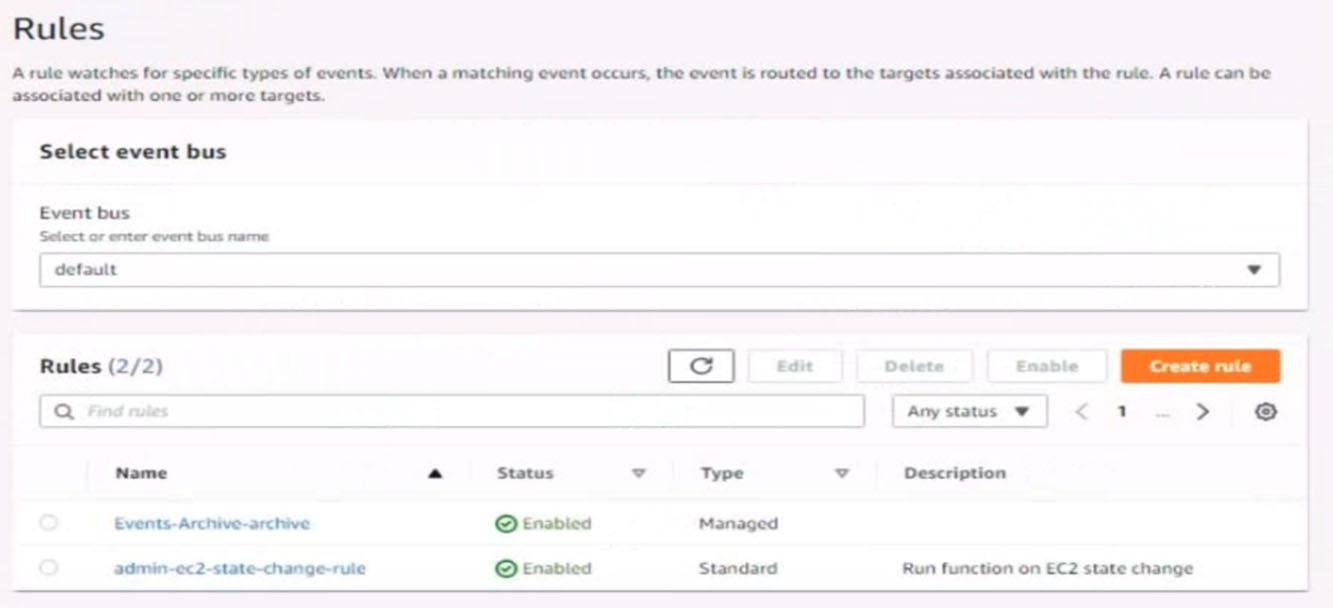Click the Create rule button

click(1199, 366)
